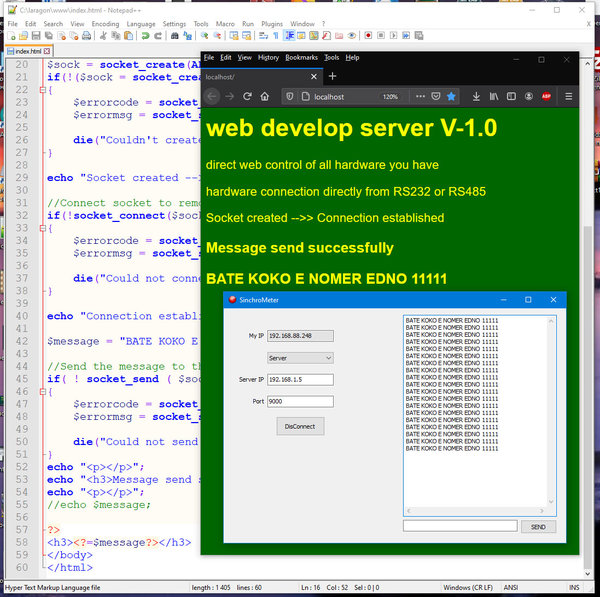This screenshot has height=597, width=600.
Task: Click the Redo arrow icon in Notepad++
Action: pyautogui.click(x=158, y=36)
